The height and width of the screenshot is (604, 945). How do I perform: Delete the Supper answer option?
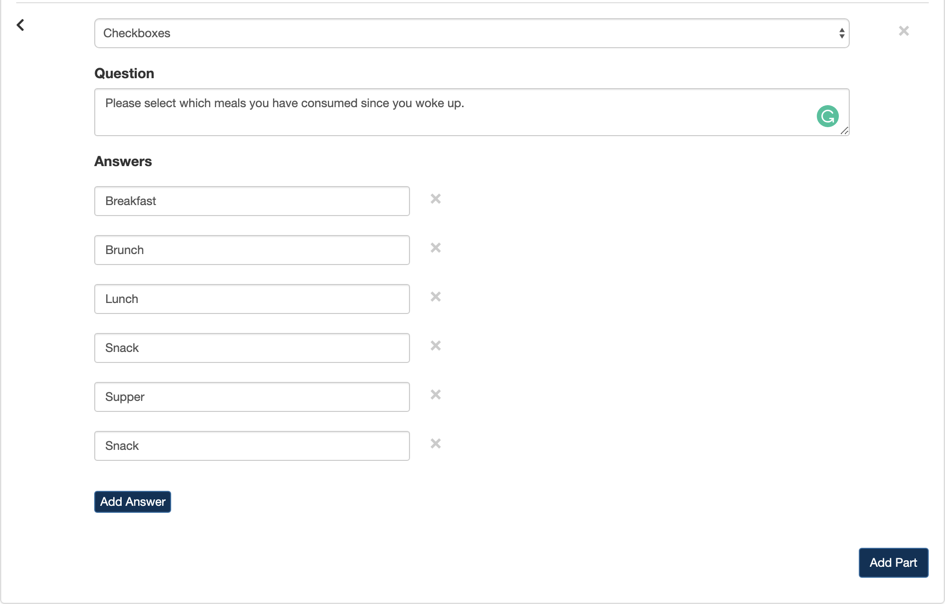pyautogui.click(x=436, y=395)
